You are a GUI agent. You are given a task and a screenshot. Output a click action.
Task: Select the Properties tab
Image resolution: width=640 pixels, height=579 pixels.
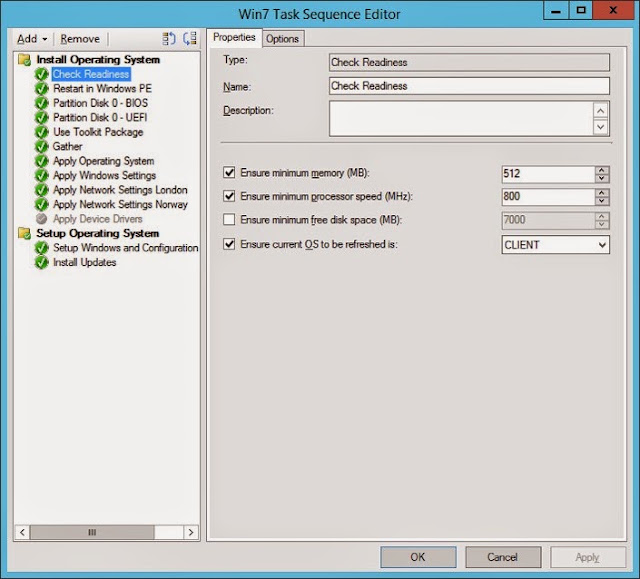(x=234, y=38)
